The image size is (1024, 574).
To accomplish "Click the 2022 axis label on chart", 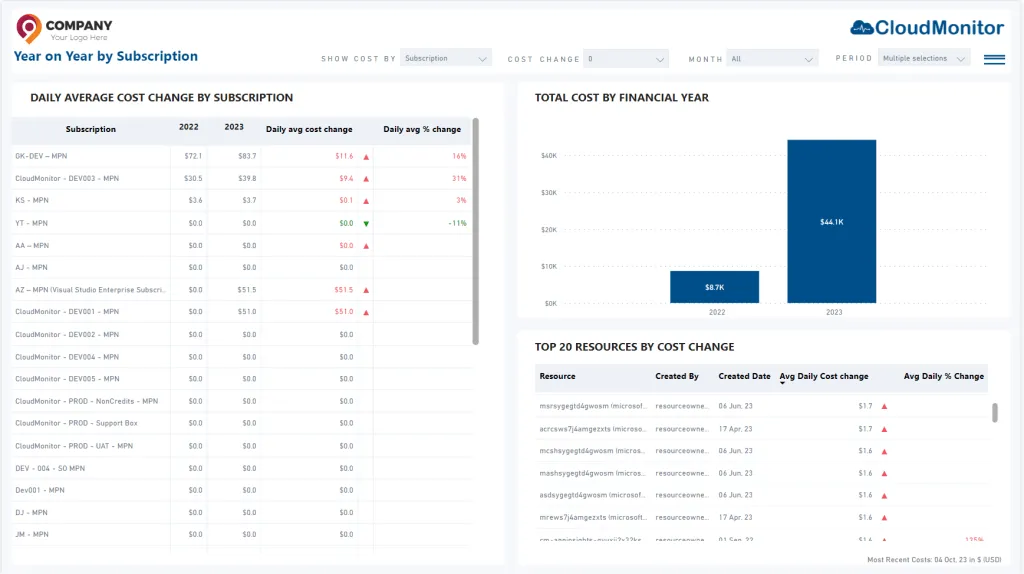I will [x=717, y=312].
